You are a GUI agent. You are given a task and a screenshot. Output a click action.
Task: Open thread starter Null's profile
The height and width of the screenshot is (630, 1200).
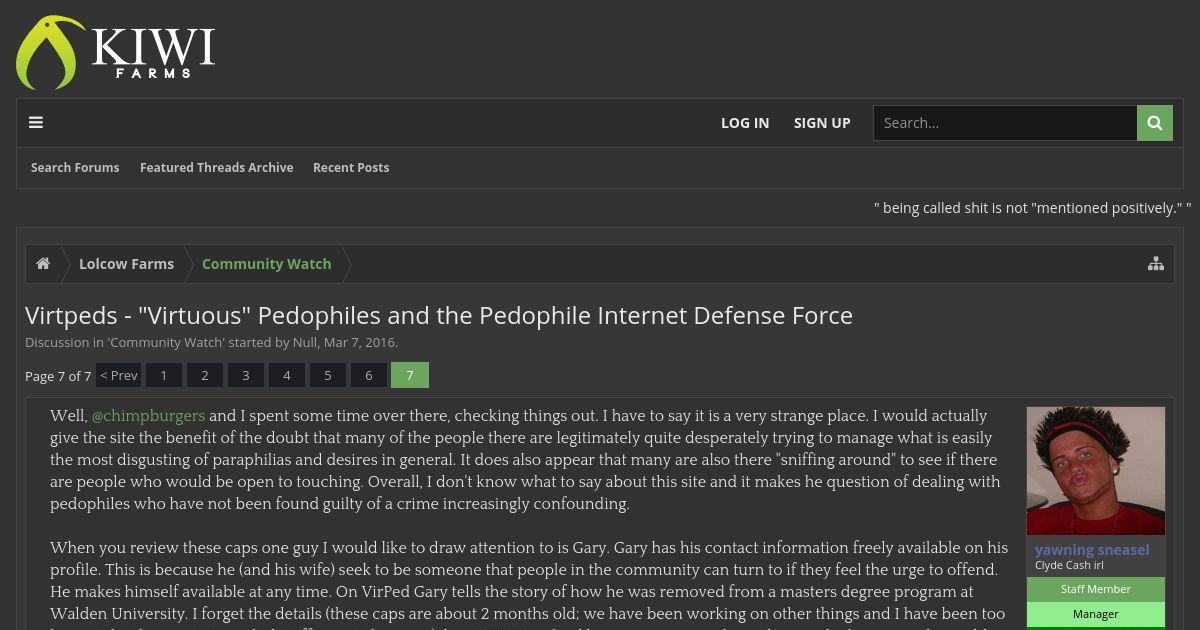[x=304, y=342]
